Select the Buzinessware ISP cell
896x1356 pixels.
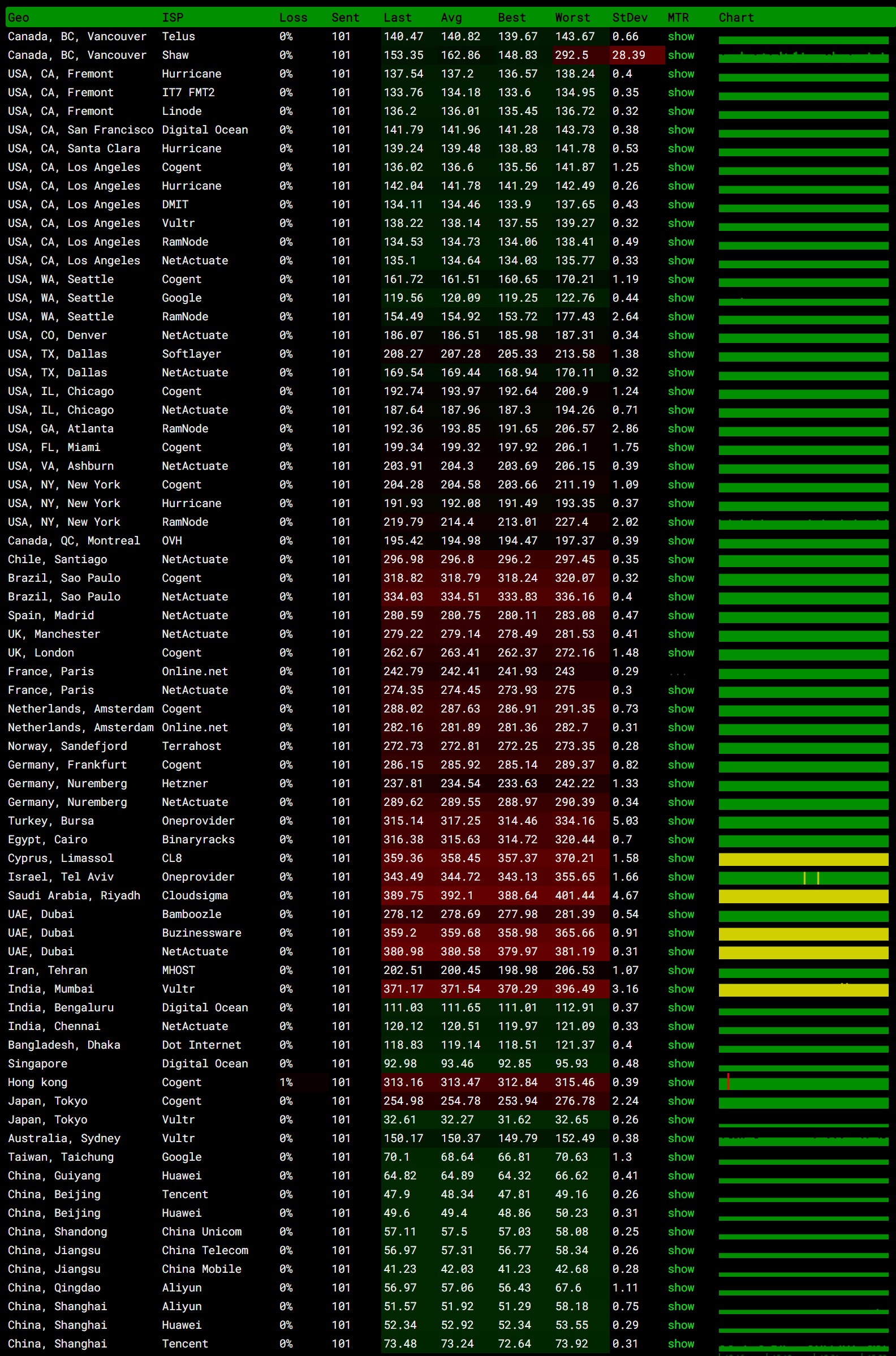pyautogui.click(x=201, y=933)
